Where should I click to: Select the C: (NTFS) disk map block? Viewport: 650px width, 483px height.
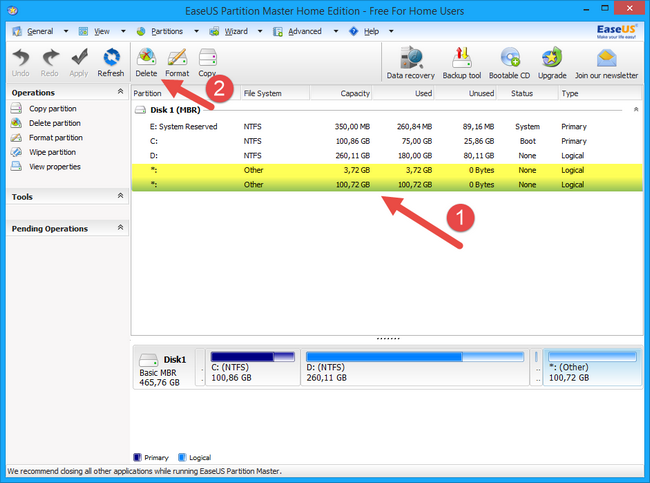click(252, 372)
